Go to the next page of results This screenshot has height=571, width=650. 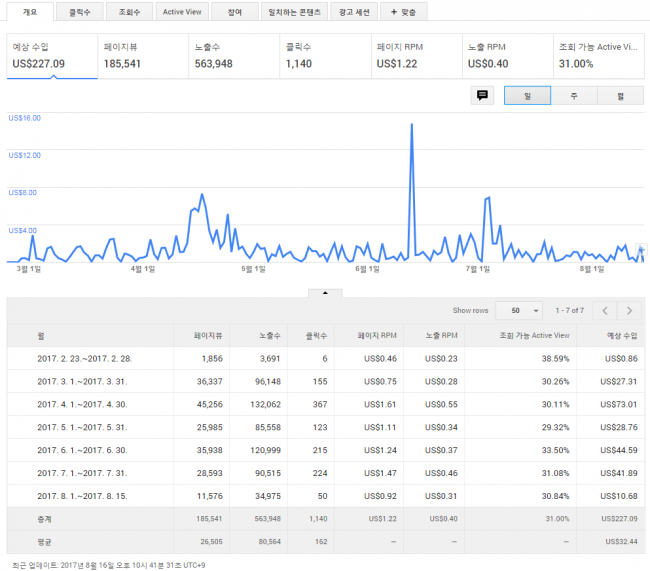pyautogui.click(x=630, y=310)
